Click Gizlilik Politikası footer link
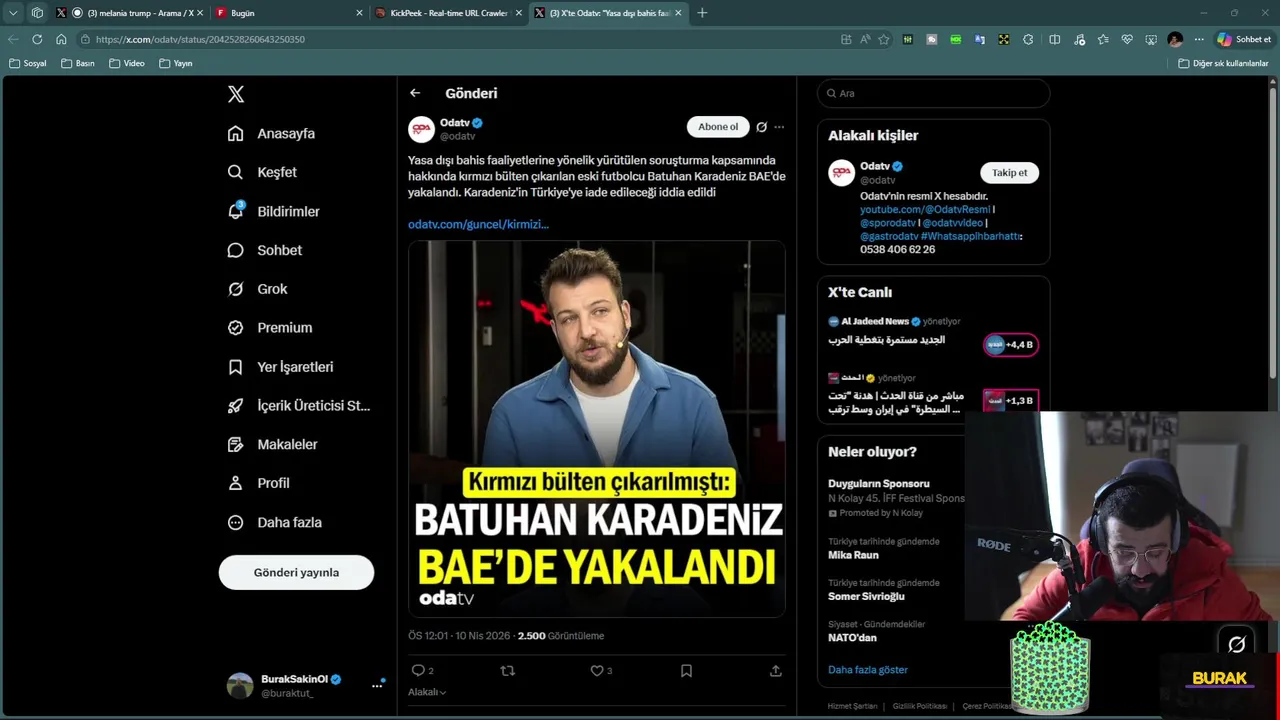Image resolution: width=1280 pixels, height=720 pixels. click(919, 706)
